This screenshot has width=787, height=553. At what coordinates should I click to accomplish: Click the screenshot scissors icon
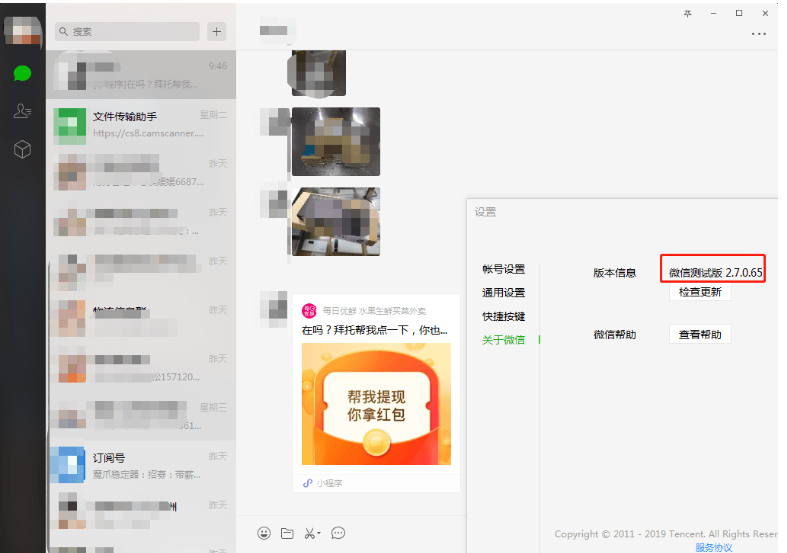310,533
